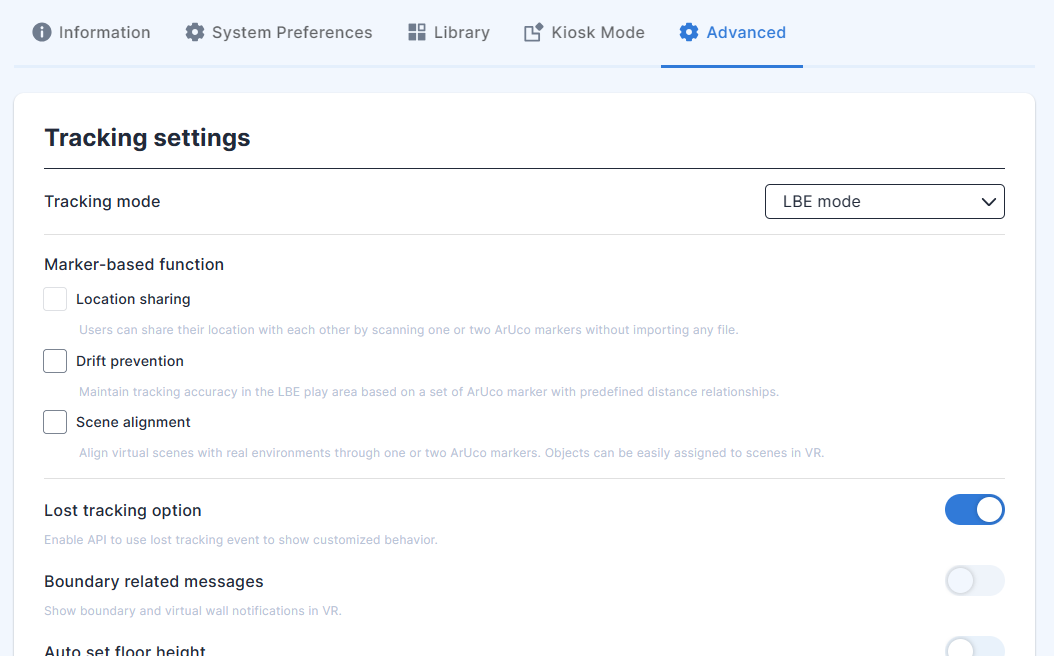The height and width of the screenshot is (656, 1054).
Task: Click the Kiosk Mode icon
Action: pos(534,32)
